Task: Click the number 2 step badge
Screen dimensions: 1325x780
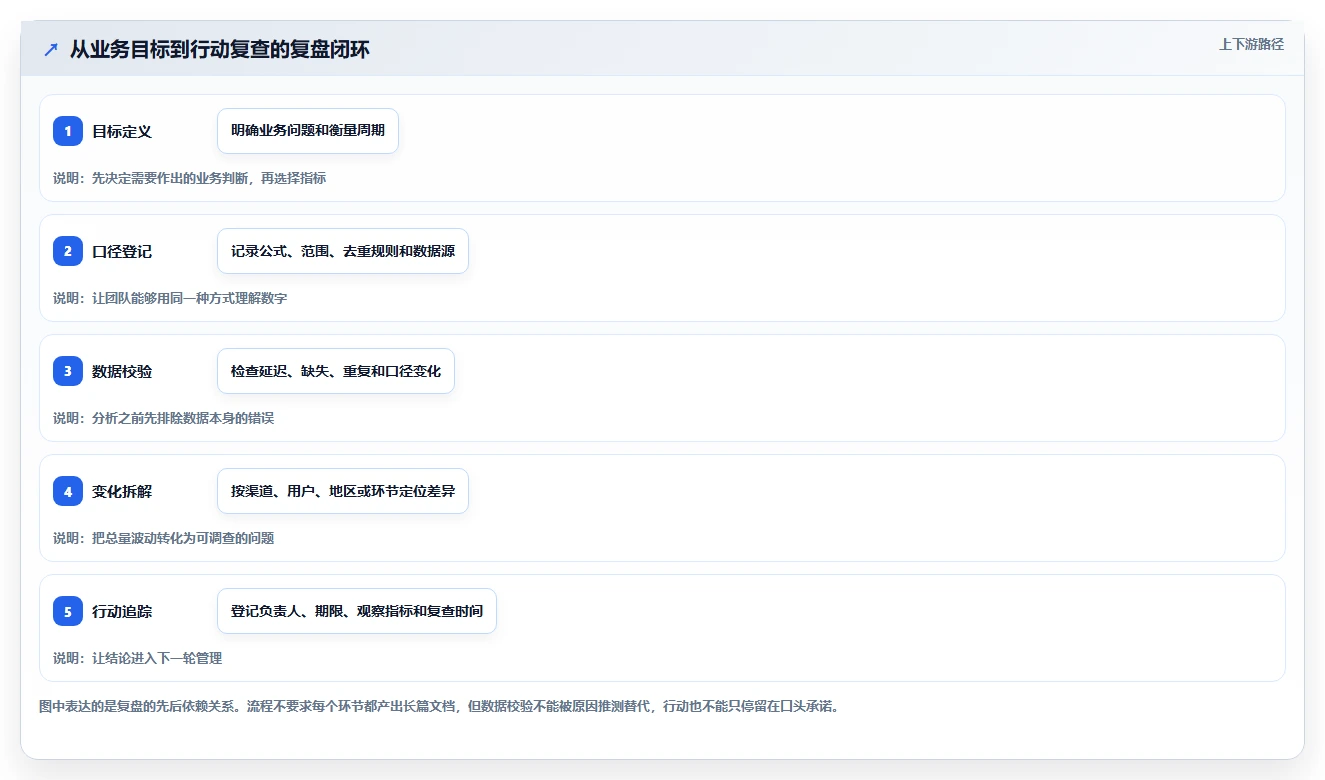Action: click(68, 251)
